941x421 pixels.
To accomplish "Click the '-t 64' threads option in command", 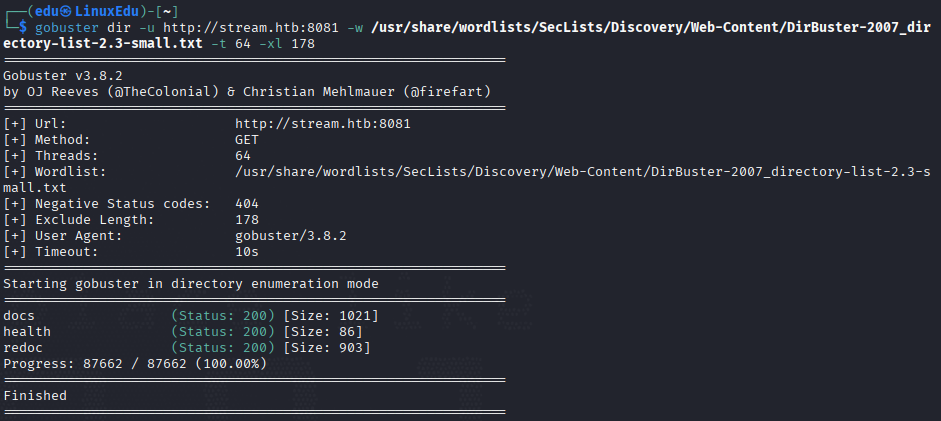I will click(230, 44).
